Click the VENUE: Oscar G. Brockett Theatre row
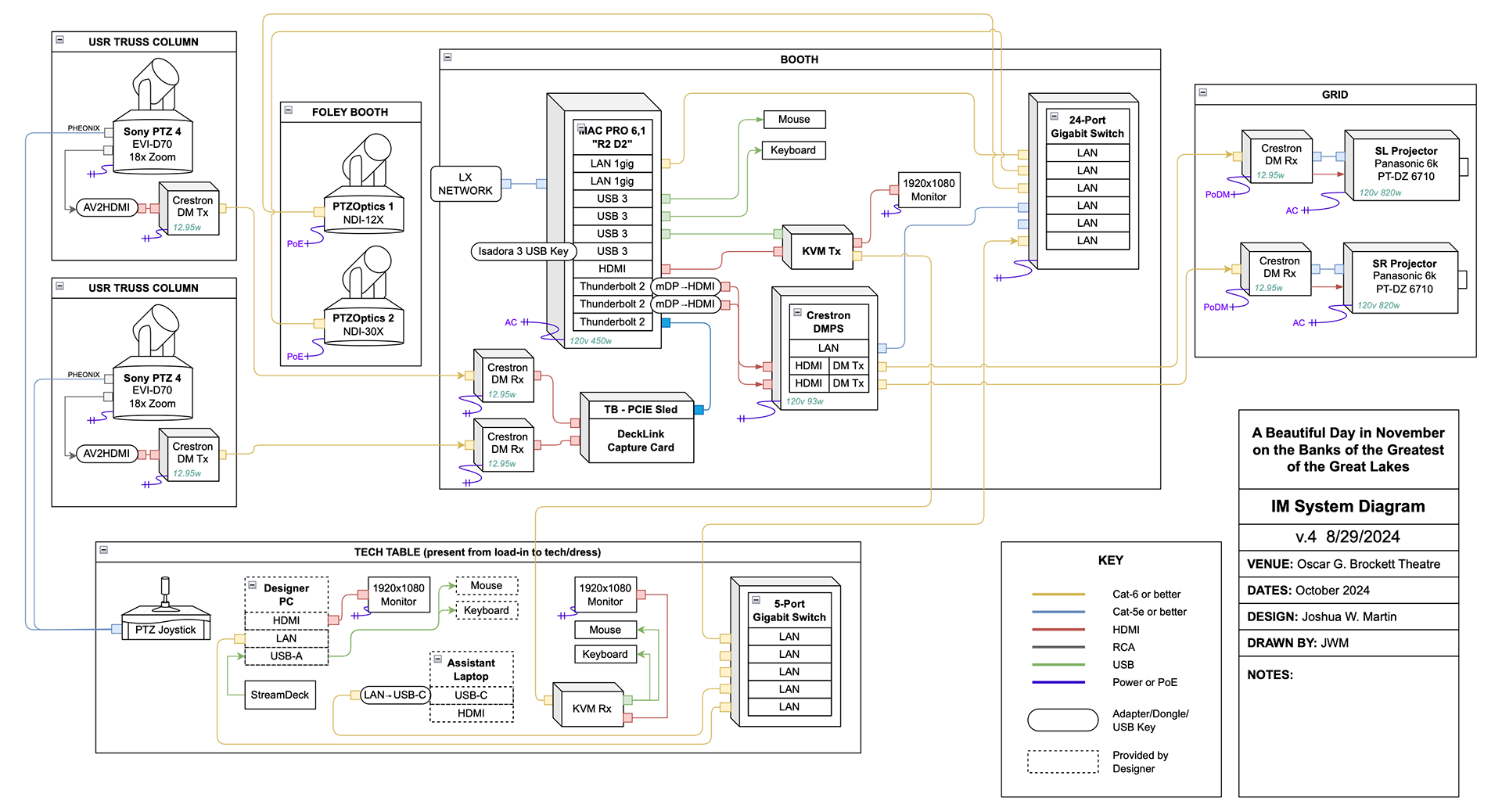Screen dimensions: 1502x812 pos(1348,564)
